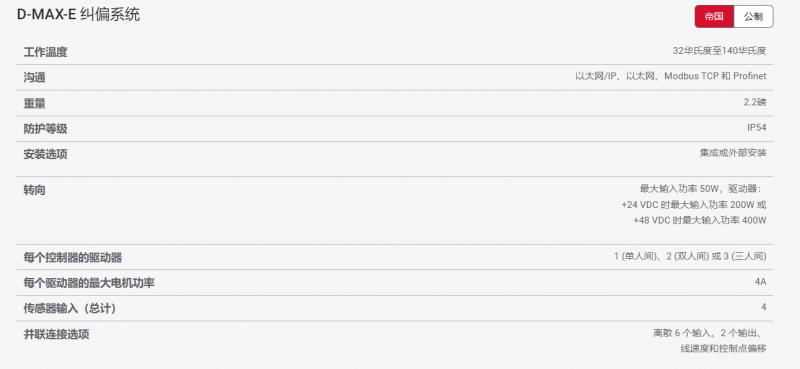Click the +48 VDC 时最大输入功率 400W line
The height and width of the screenshot is (369, 800).
[x=700, y=220]
